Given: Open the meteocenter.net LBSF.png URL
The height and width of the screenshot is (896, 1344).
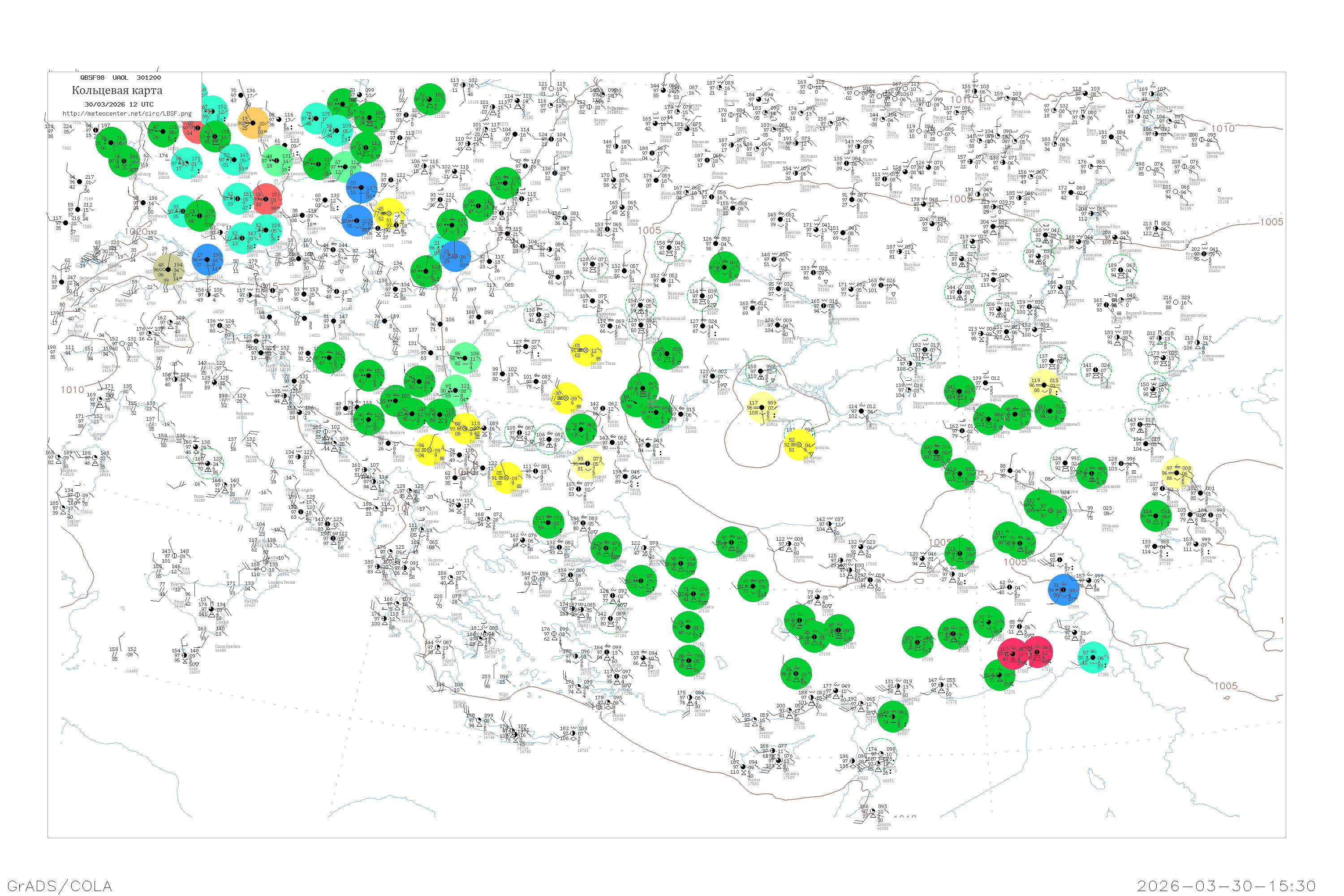Looking at the screenshot, I should pyautogui.click(x=127, y=114).
